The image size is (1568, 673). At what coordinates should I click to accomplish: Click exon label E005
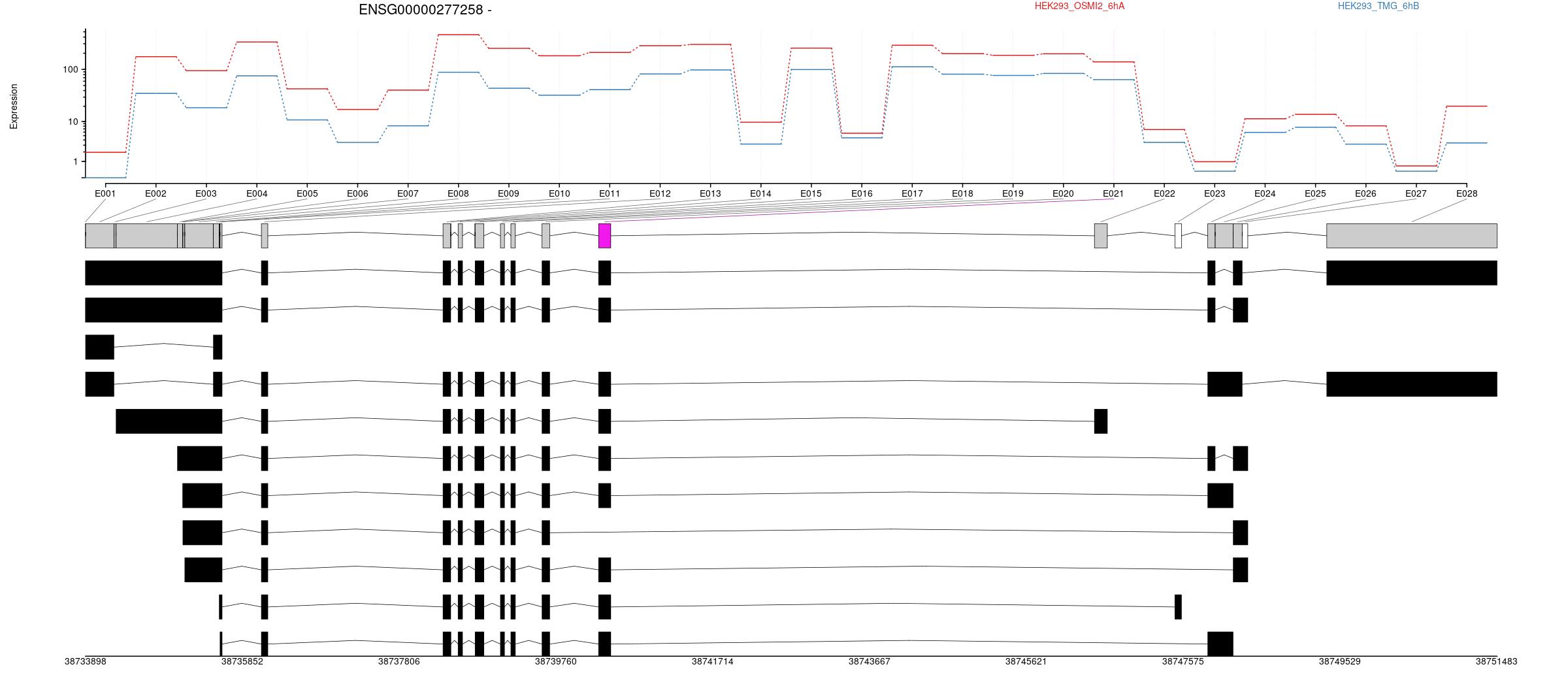point(307,193)
